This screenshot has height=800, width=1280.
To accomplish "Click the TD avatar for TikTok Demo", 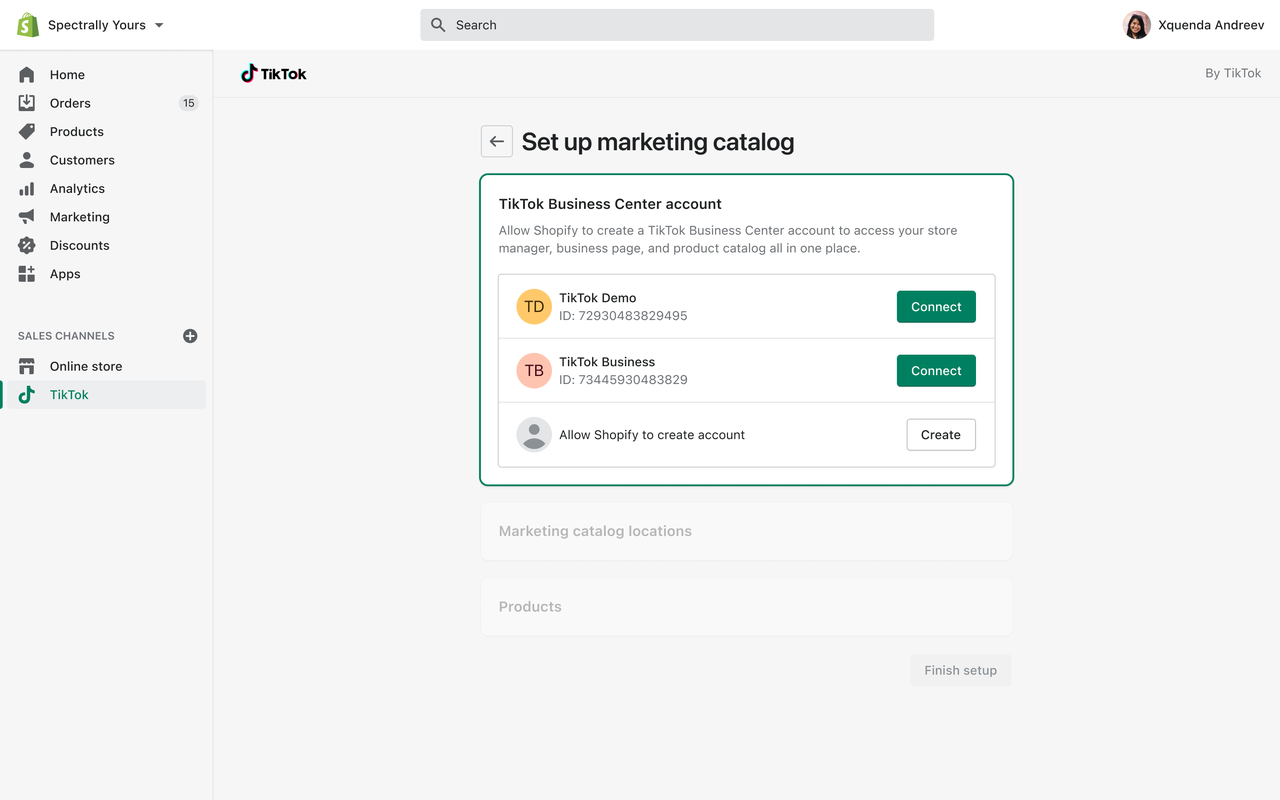I will click(534, 307).
